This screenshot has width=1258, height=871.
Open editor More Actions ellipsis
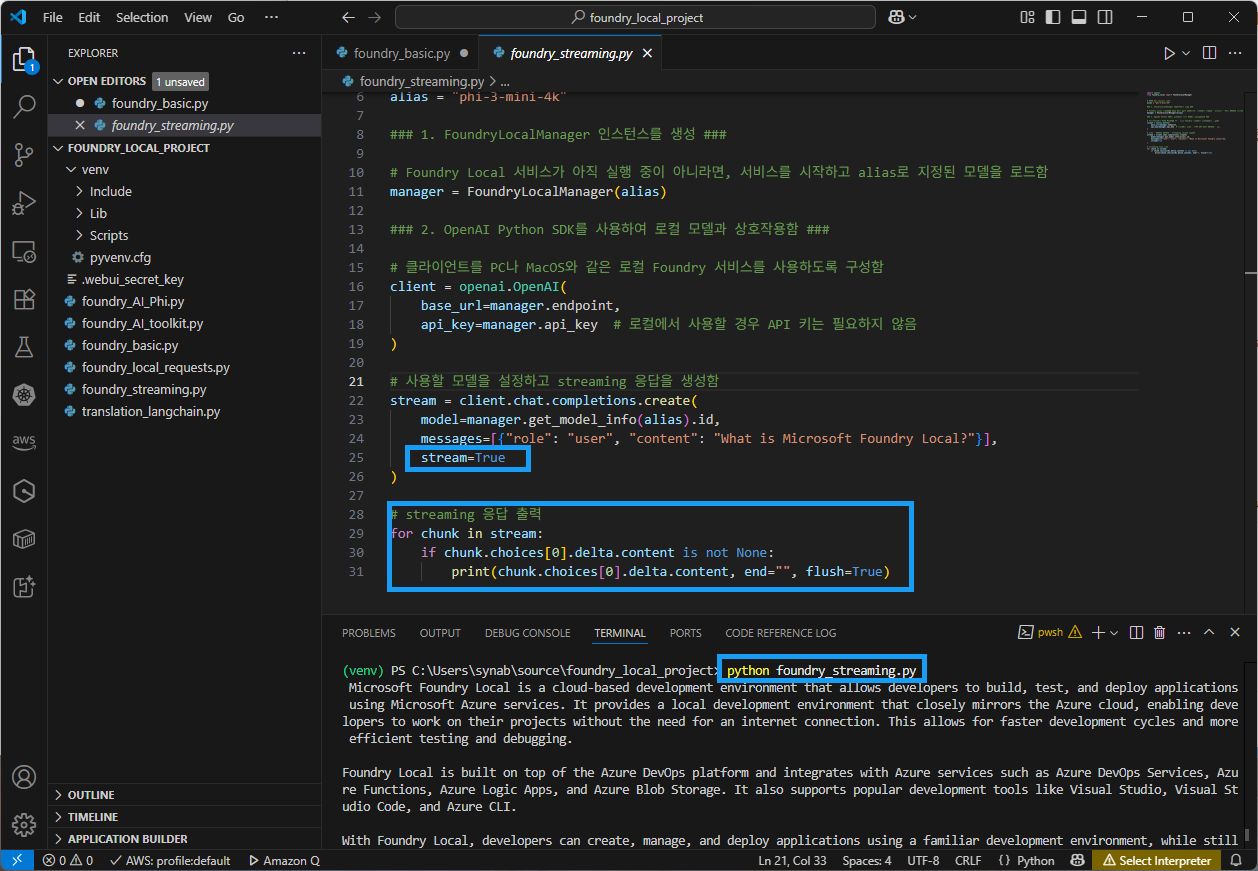point(1235,53)
